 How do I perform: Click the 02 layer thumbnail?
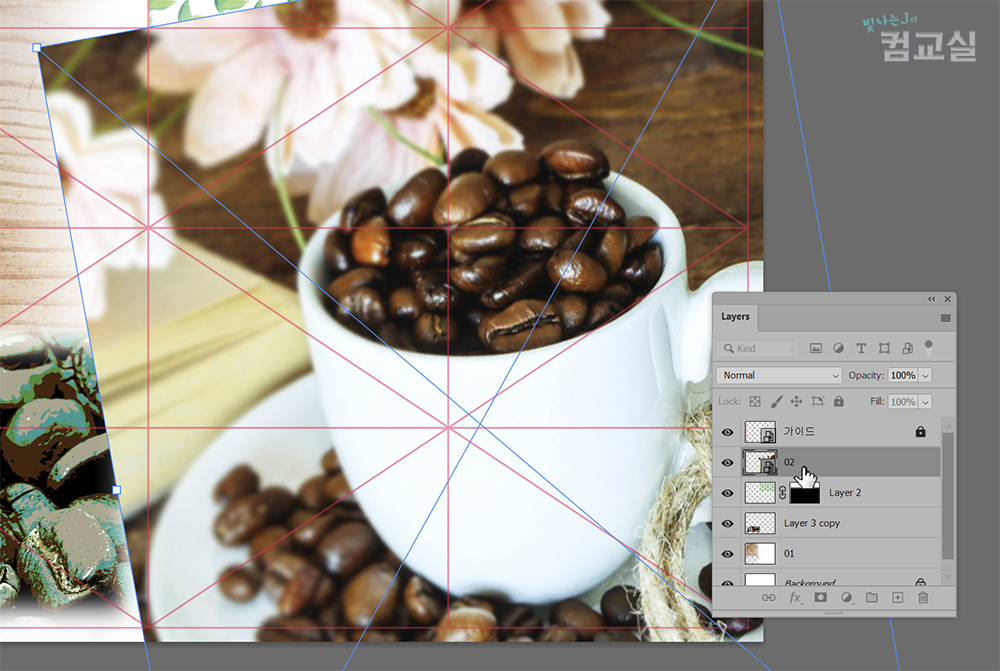tap(760, 462)
